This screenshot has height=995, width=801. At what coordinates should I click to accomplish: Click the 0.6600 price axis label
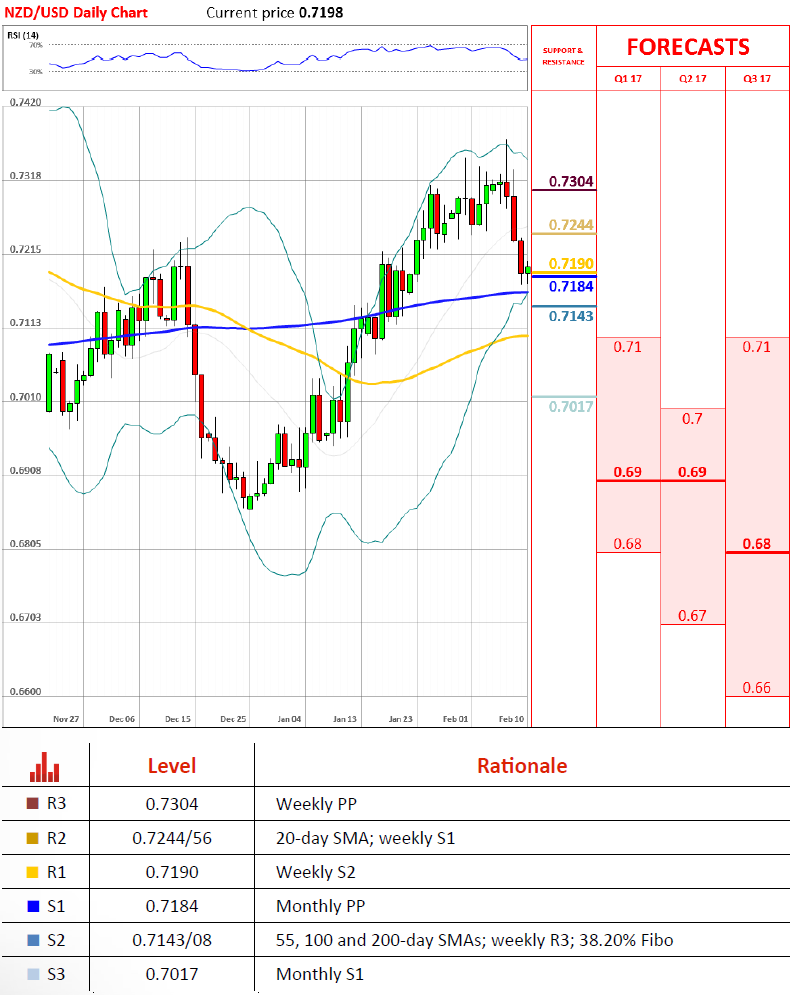25,692
